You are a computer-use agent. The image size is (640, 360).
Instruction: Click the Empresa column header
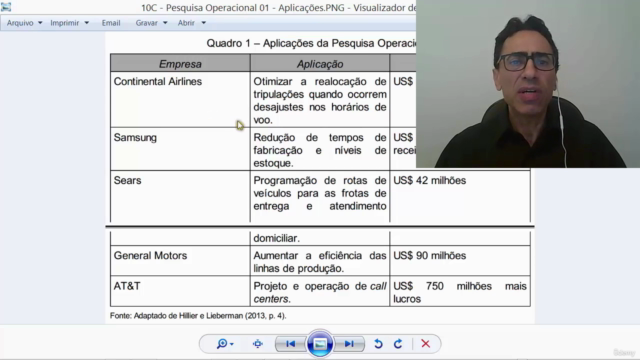(x=180, y=64)
